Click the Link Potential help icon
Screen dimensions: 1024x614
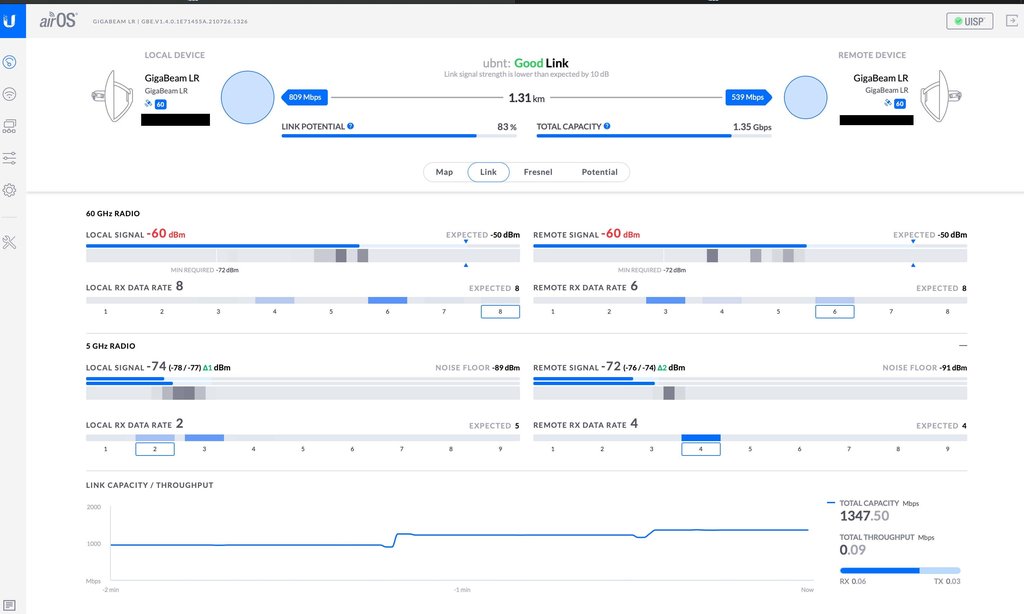[351, 127]
